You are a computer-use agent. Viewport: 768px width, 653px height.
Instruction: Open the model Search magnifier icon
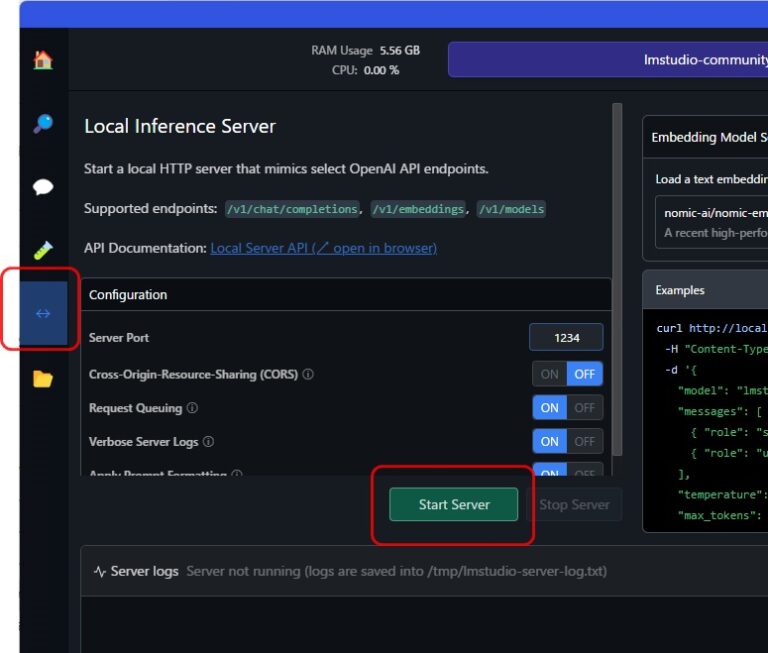[x=43, y=124]
